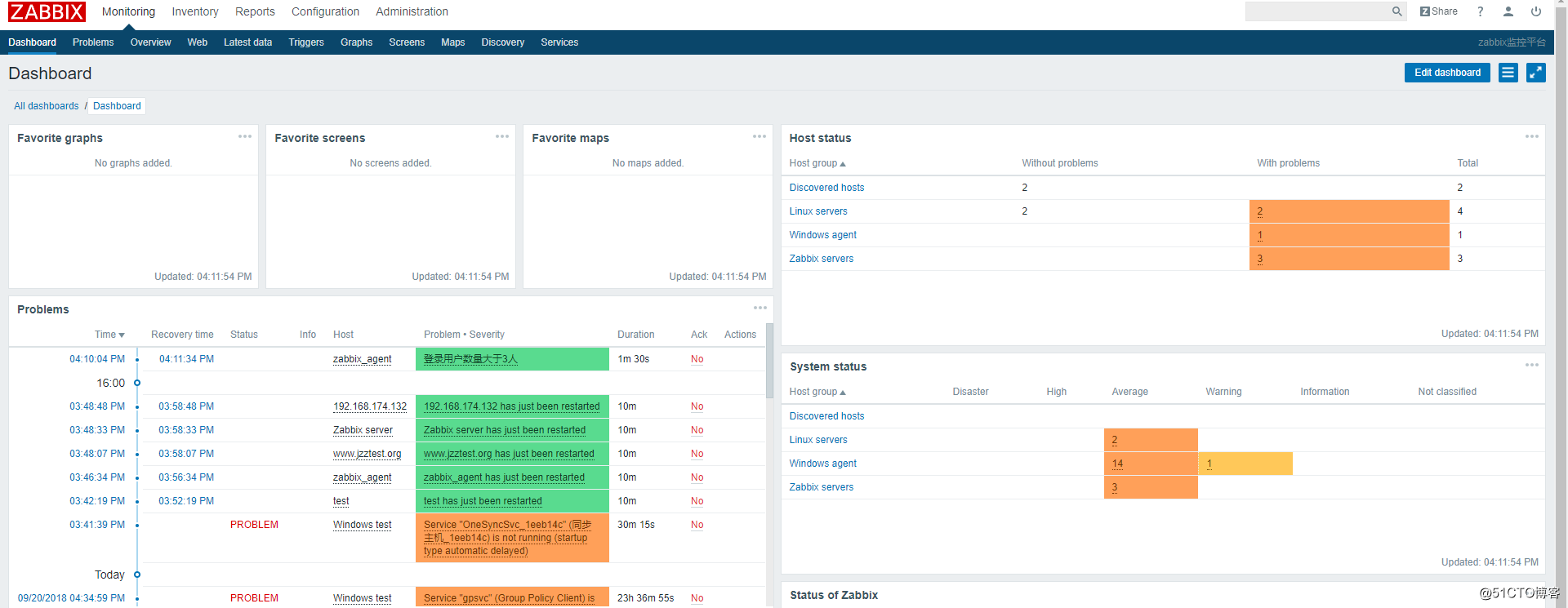Open Windows agent in Host status

point(822,235)
